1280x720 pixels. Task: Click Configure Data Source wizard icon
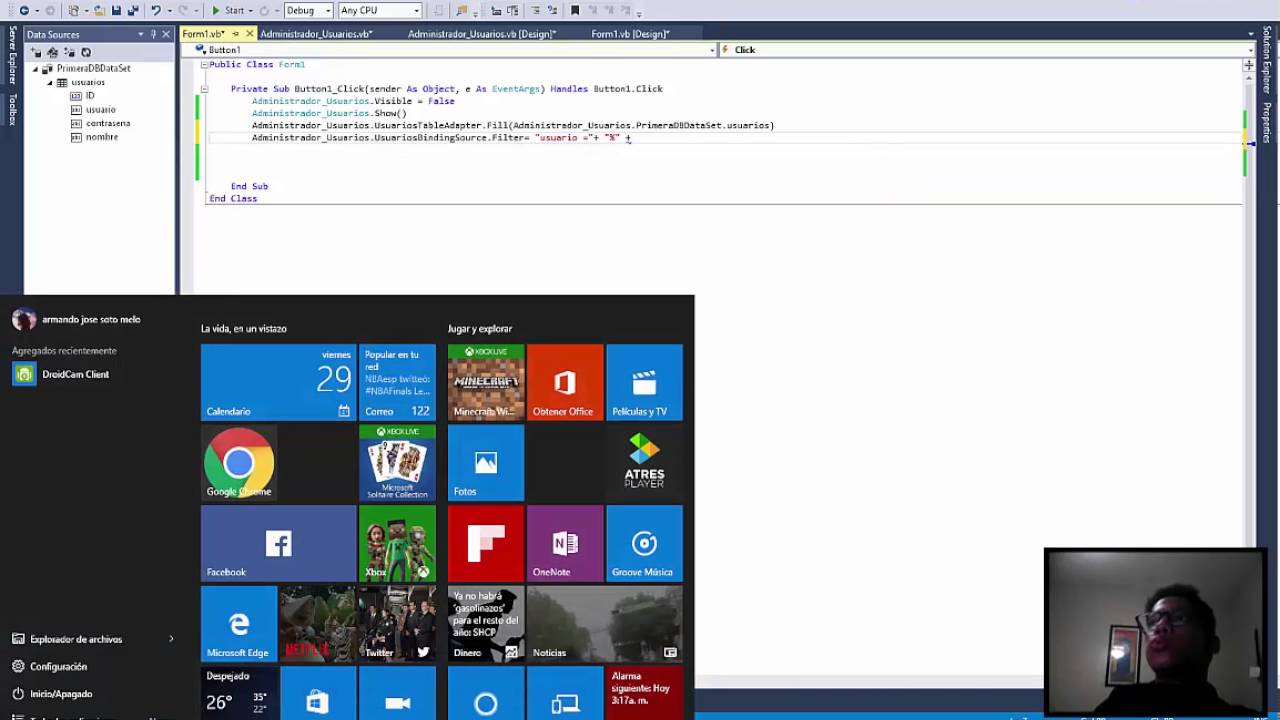point(69,52)
